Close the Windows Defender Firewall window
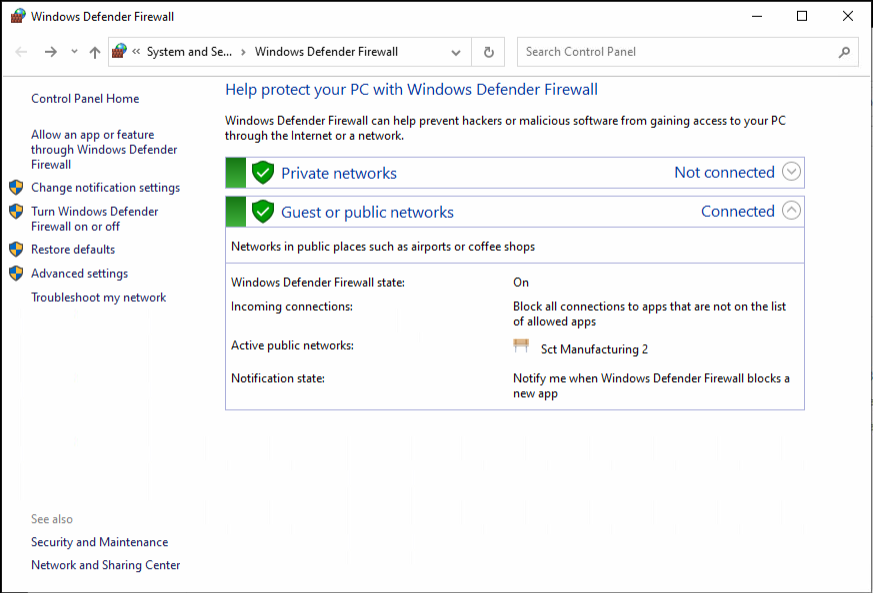 coord(848,16)
